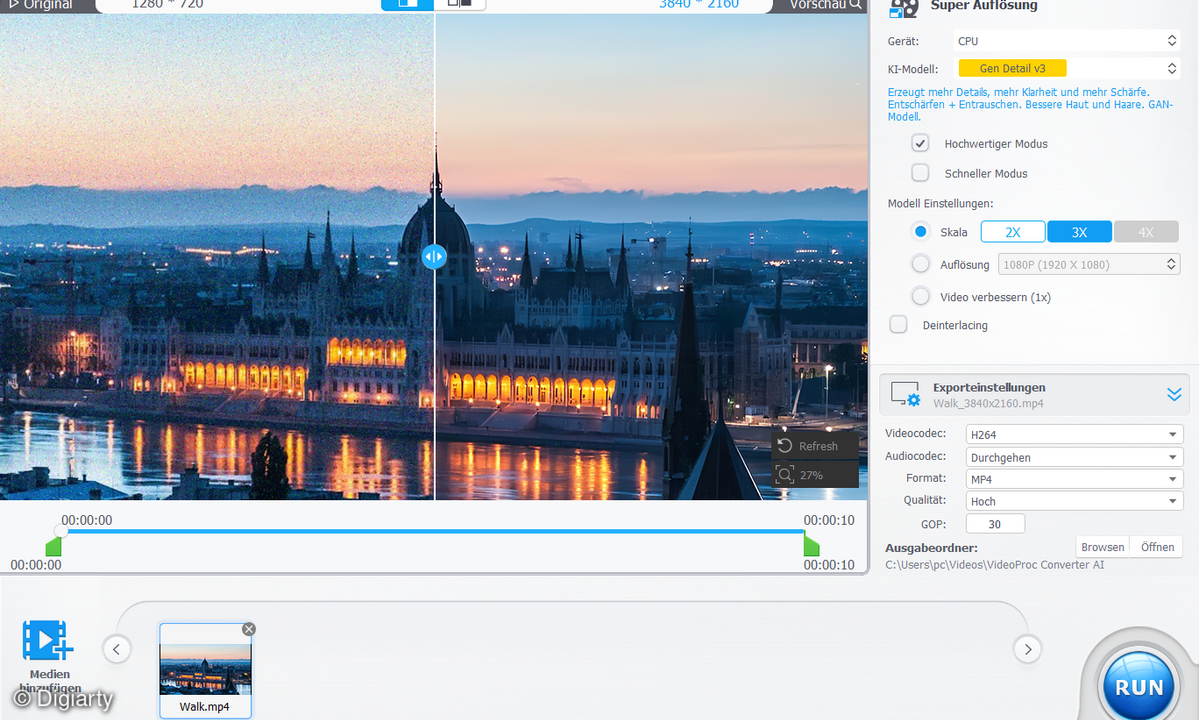Click the 27% zoom level icon
Viewport: 1199px width, 720px height.
click(786, 475)
